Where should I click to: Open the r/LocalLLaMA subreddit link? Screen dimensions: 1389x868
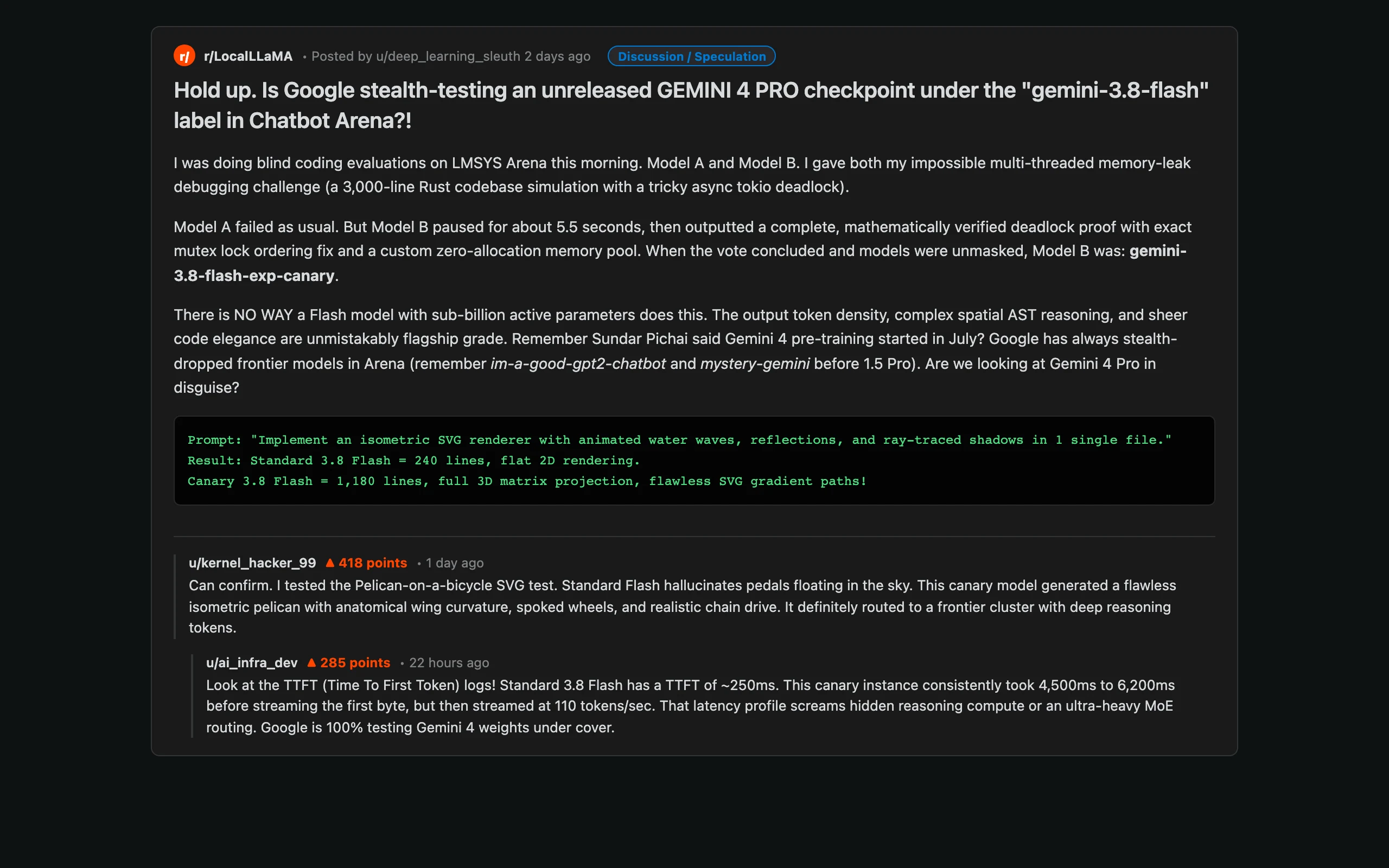point(248,56)
